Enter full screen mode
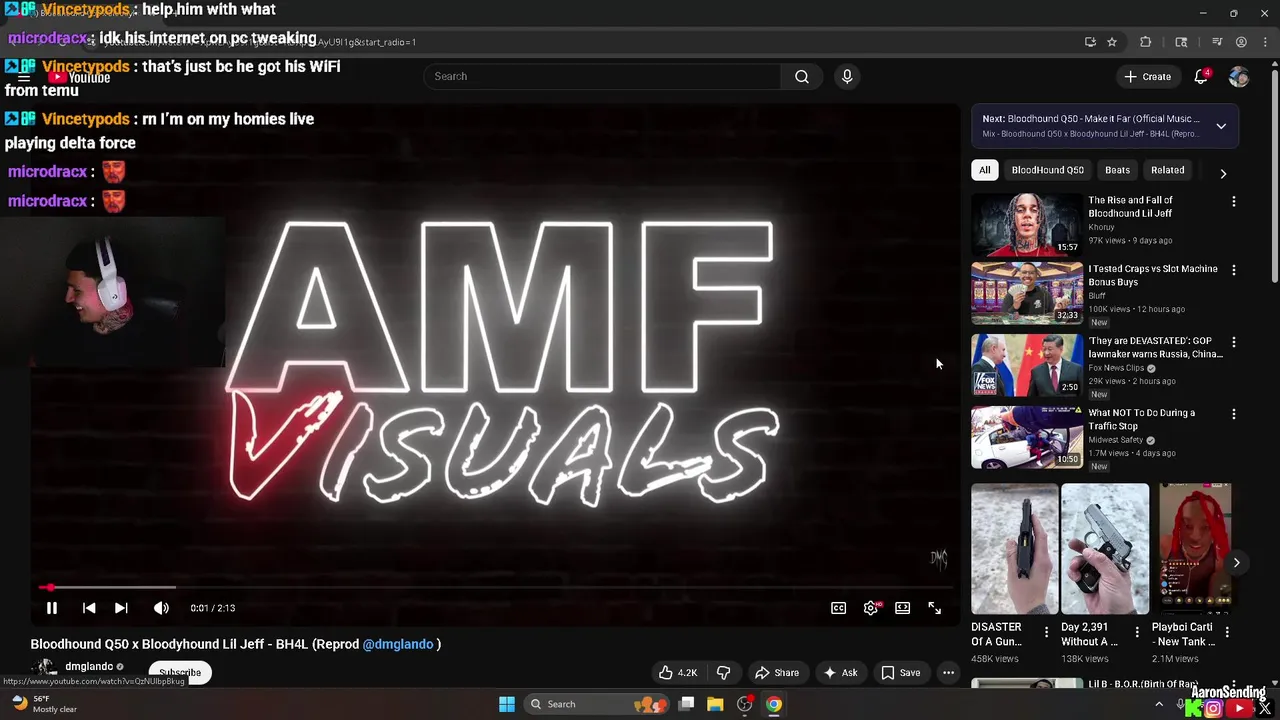1280x720 pixels. coord(935,608)
